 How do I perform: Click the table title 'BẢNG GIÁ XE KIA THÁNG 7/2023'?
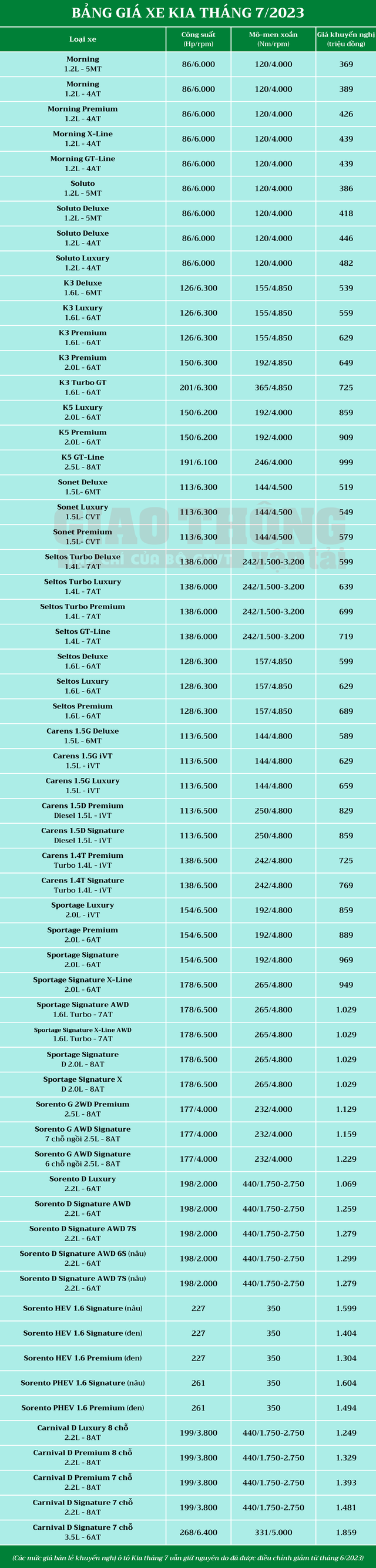[188, 13]
